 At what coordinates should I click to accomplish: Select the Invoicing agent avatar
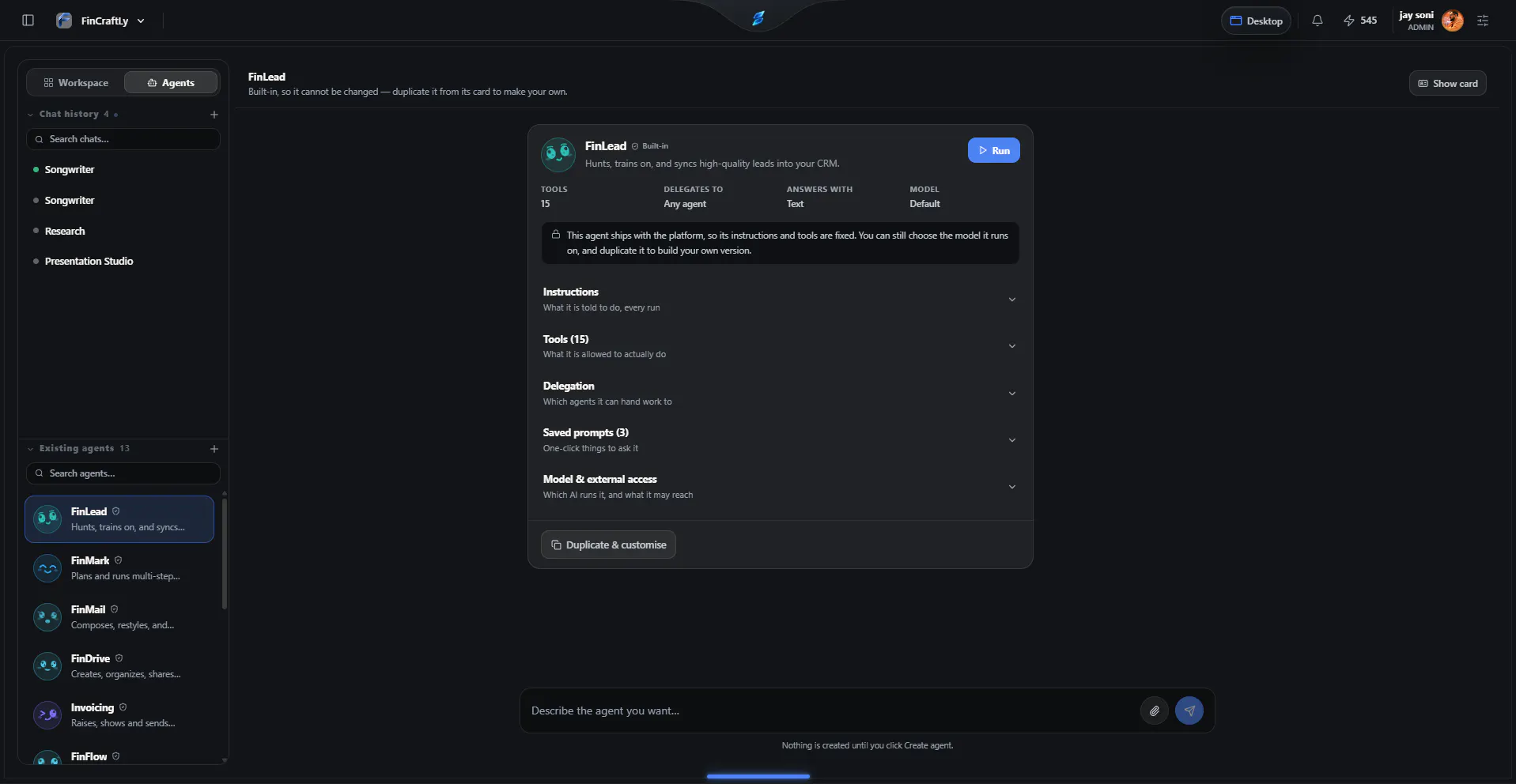pos(47,715)
